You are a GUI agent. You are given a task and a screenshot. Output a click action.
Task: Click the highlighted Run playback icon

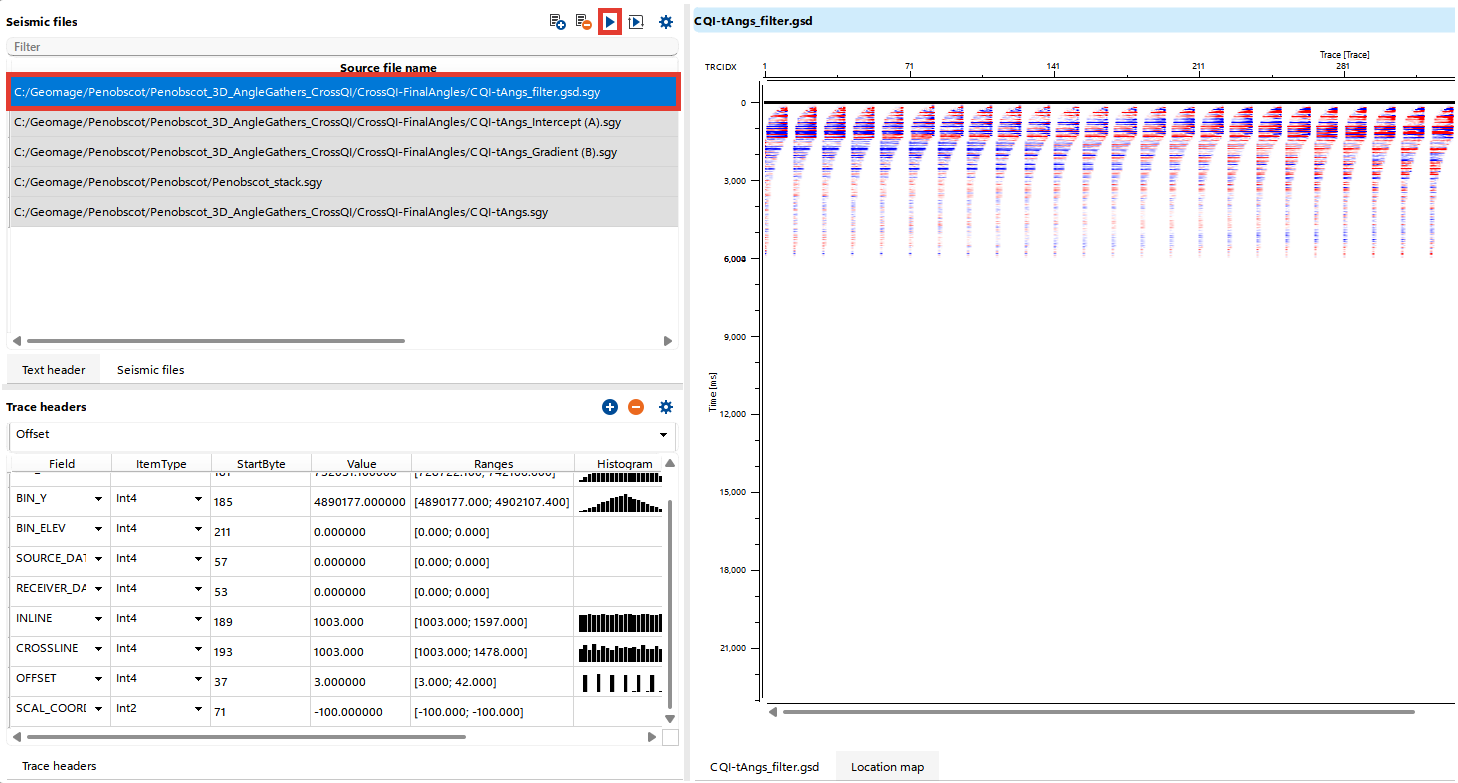[610, 21]
